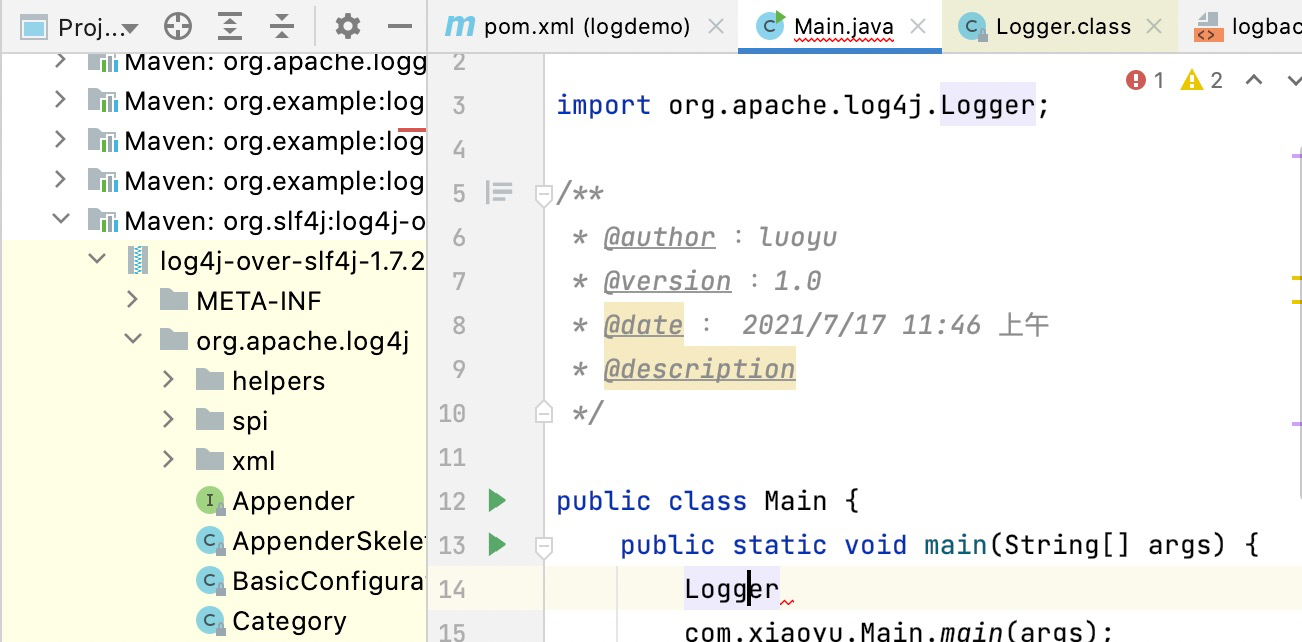The width and height of the screenshot is (1302, 642).
Task: Select the AppenderSkeleton class
Action: click(329, 541)
